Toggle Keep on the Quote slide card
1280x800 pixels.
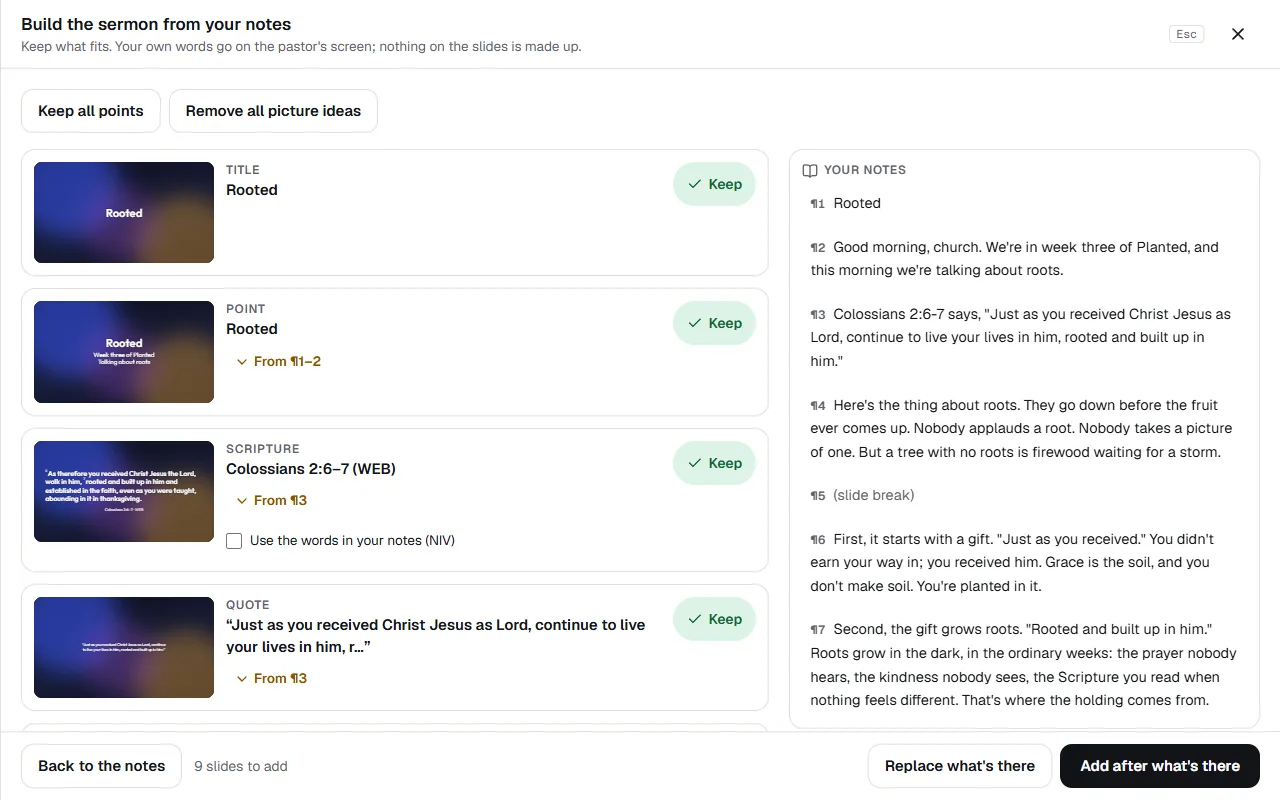pos(714,619)
